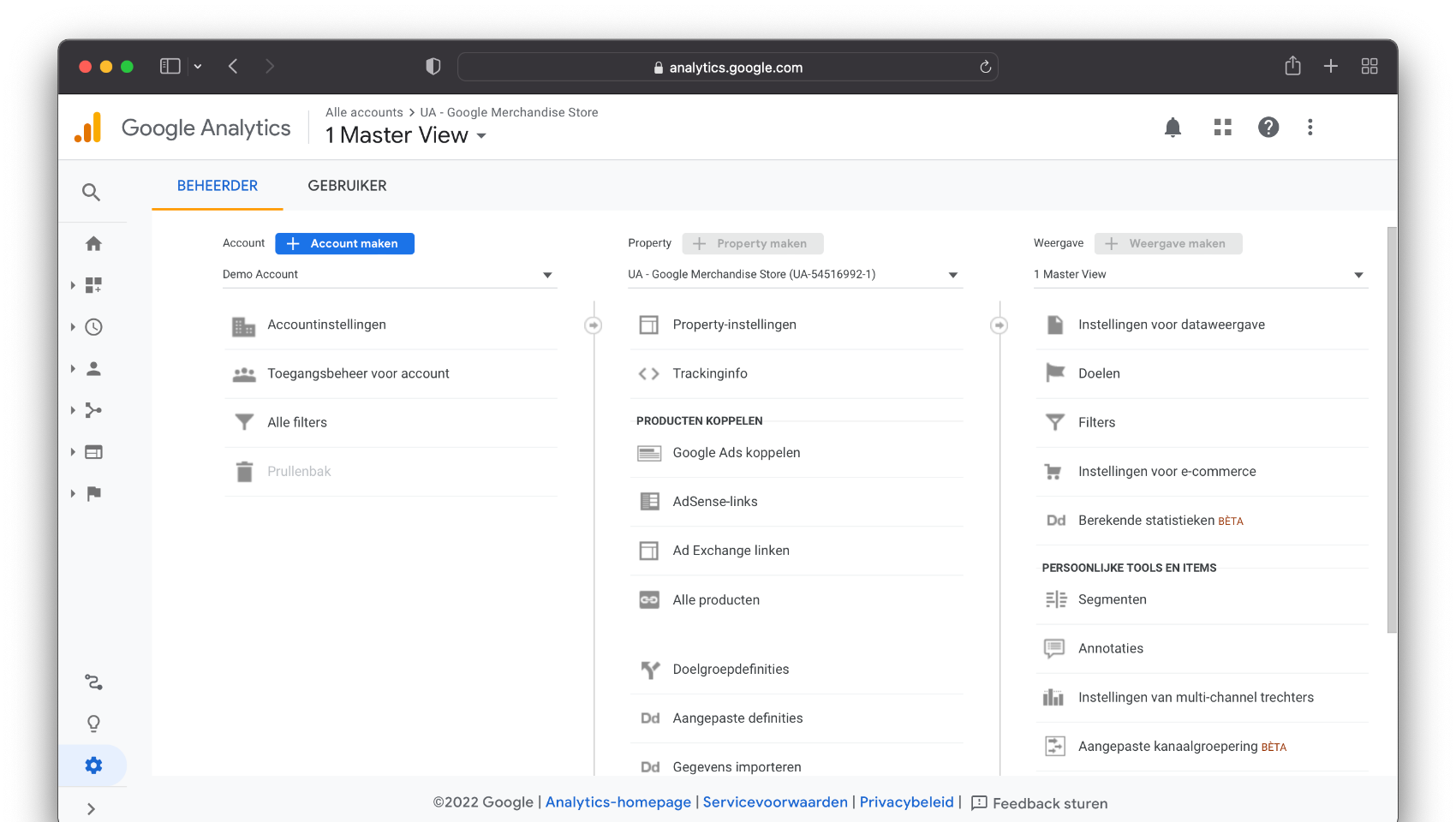Expand the Audience sidebar section arrow

pyautogui.click(x=73, y=368)
